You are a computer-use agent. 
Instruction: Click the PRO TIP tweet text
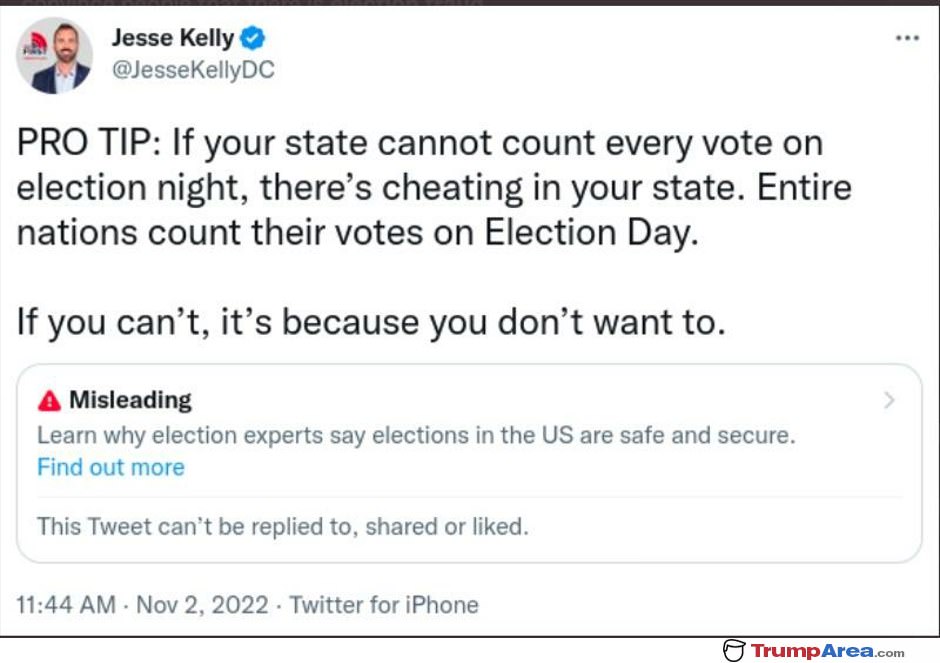pyautogui.click(x=434, y=188)
